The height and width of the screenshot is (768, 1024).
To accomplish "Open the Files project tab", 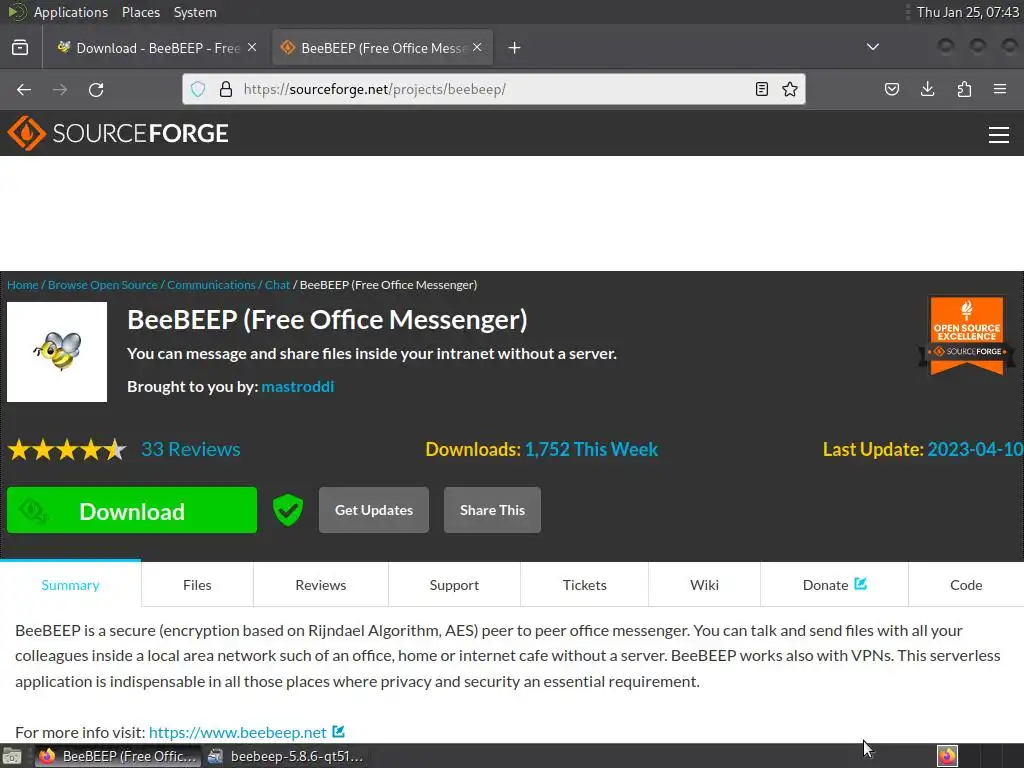I will tap(197, 585).
